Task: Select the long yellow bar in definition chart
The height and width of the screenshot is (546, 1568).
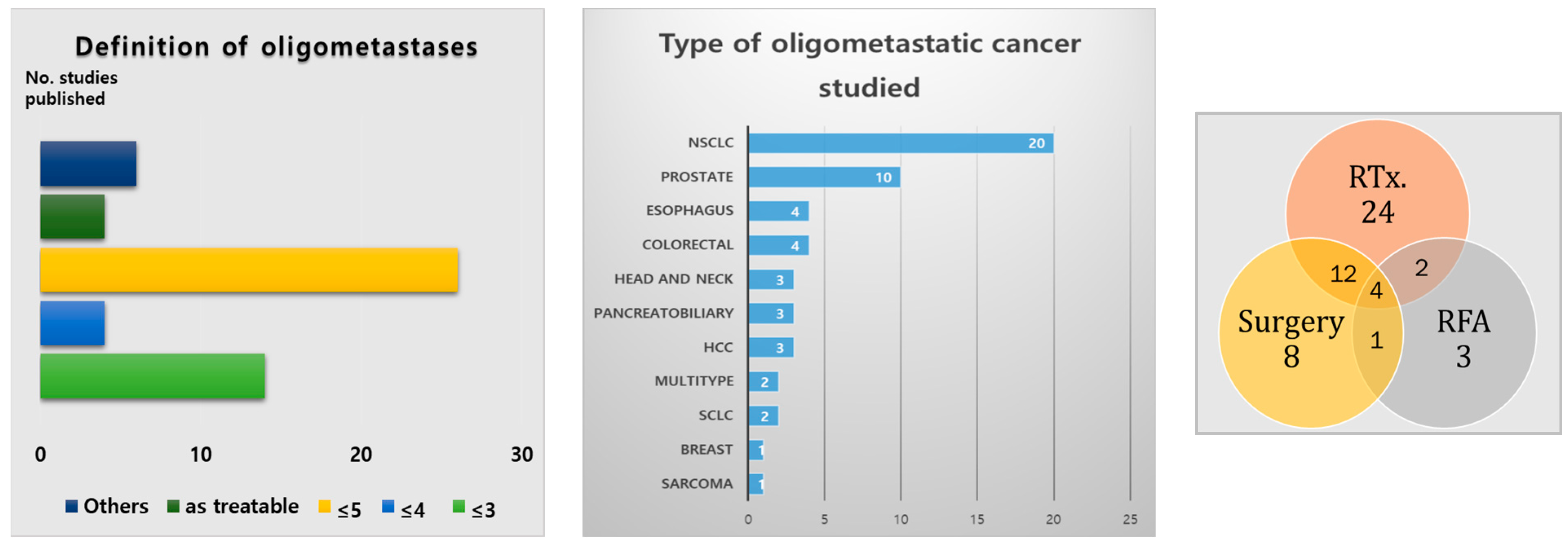Action: [248, 270]
